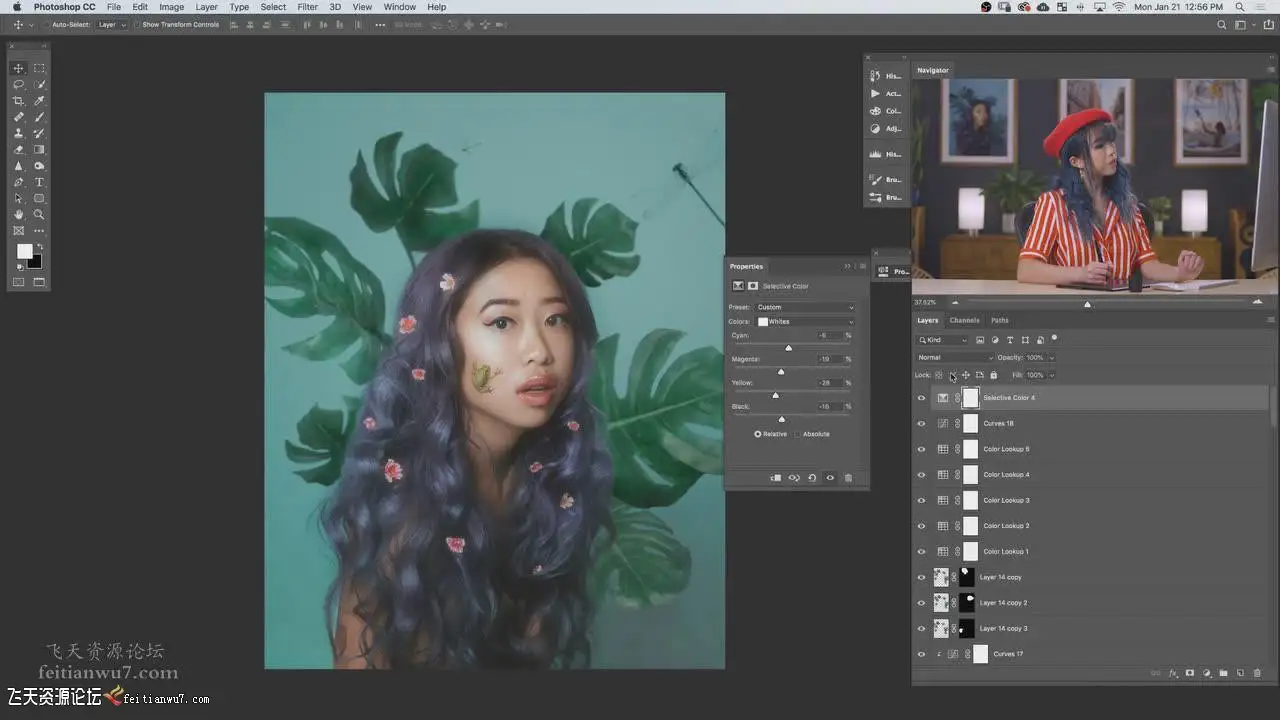Select the Eyedropper tool

pos(39,101)
